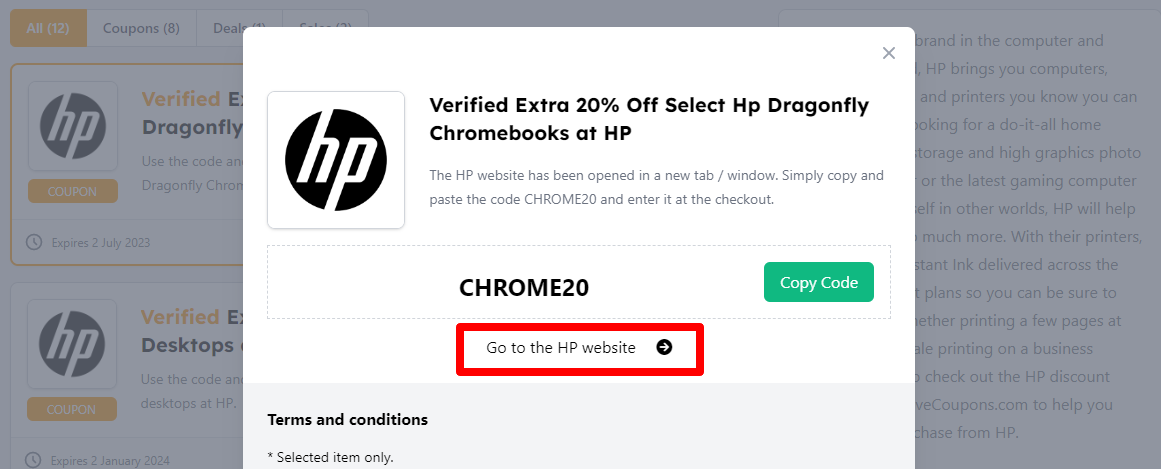Click the HP logo on the Dragonfly coupon card
The height and width of the screenshot is (469, 1161).
pyautogui.click(x=73, y=127)
